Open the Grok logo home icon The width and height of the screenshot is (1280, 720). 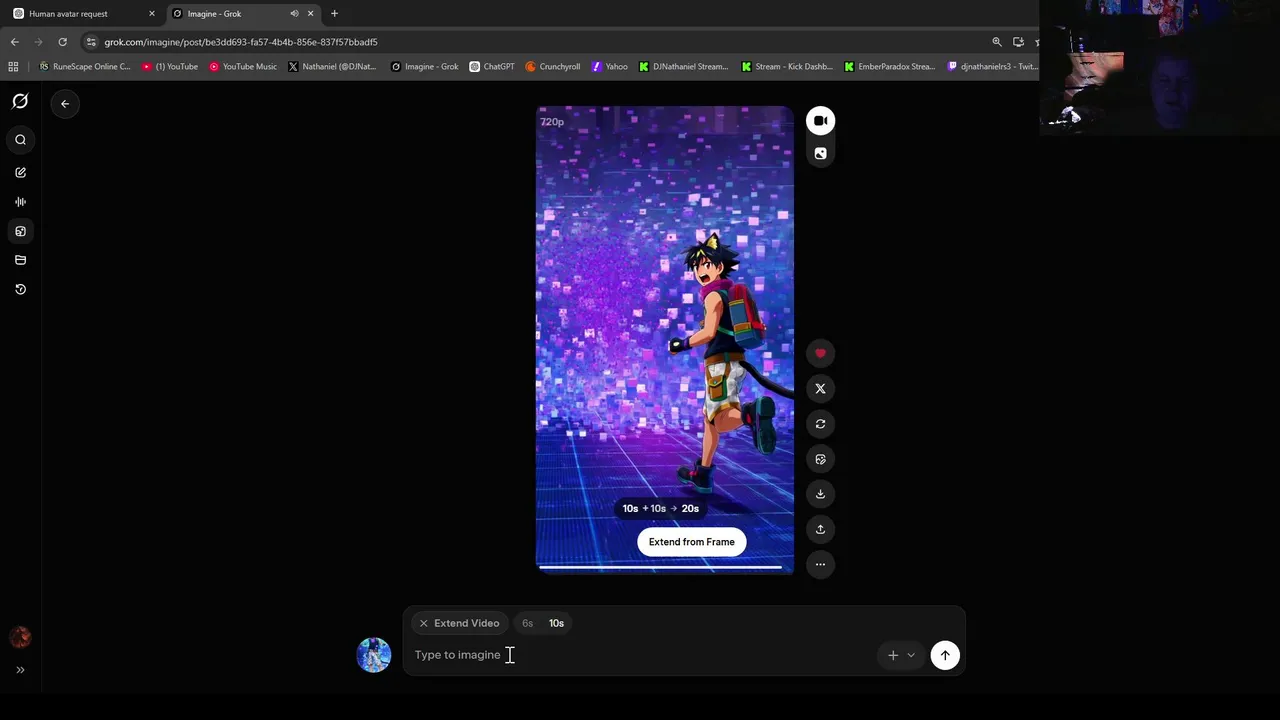point(20,102)
